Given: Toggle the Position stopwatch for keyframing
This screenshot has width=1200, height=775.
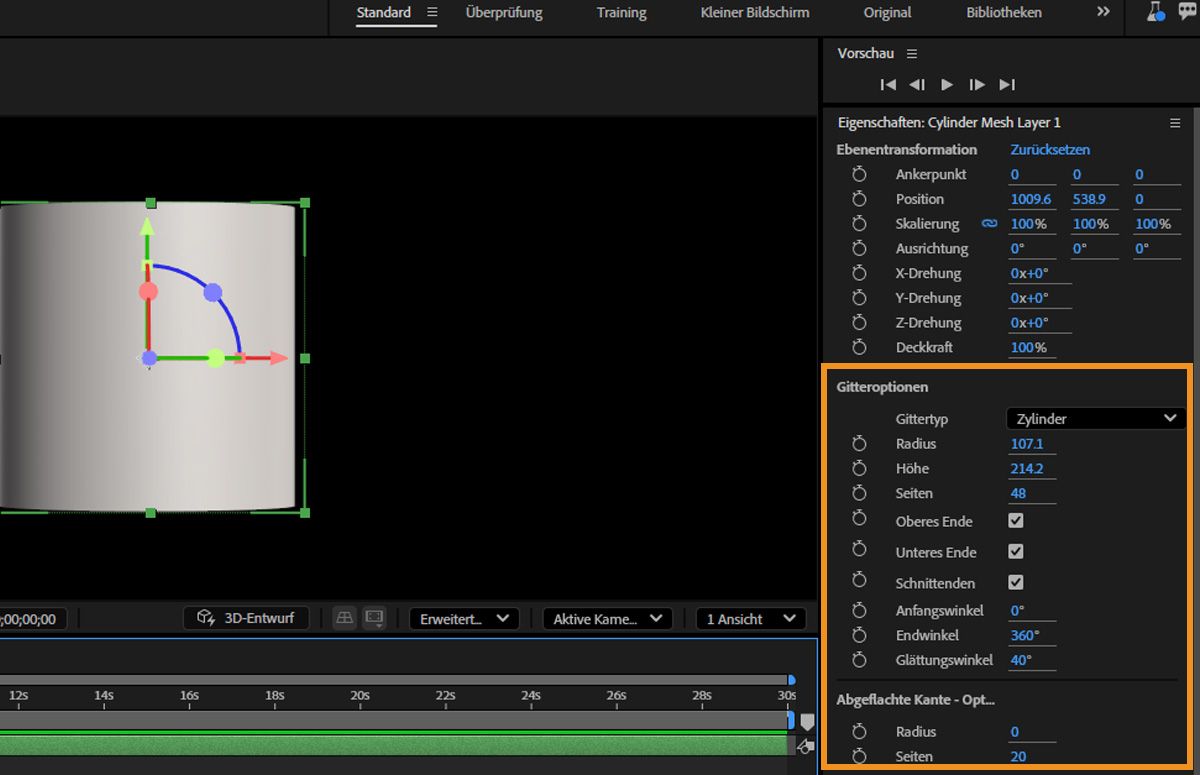Looking at the screenshot, I should pyautogui.click(x=859, y=199).
